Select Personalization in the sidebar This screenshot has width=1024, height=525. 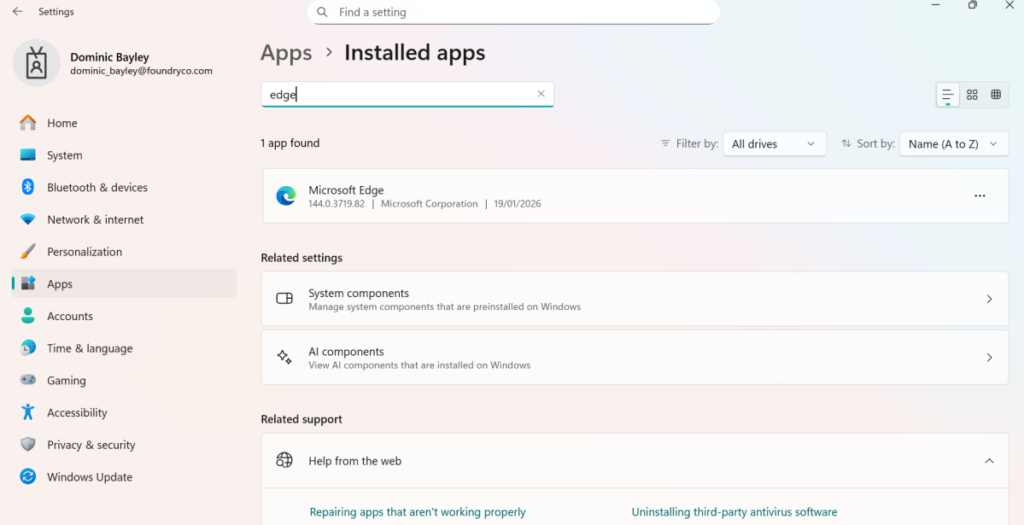coord(84,252)
